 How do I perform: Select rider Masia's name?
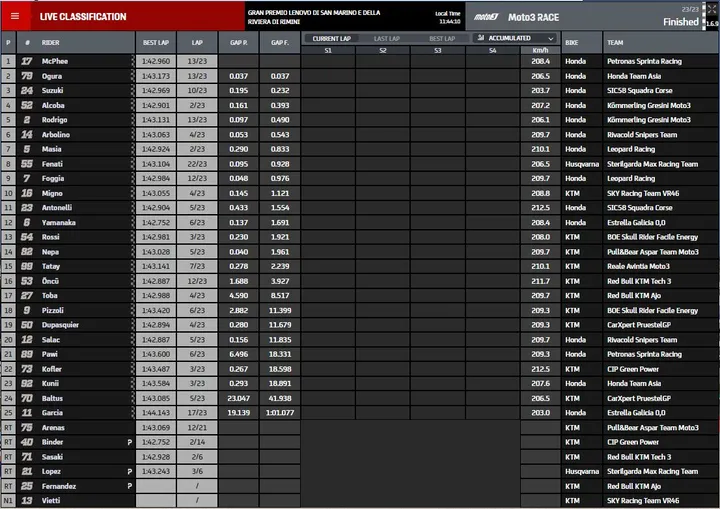coord(51,149)
